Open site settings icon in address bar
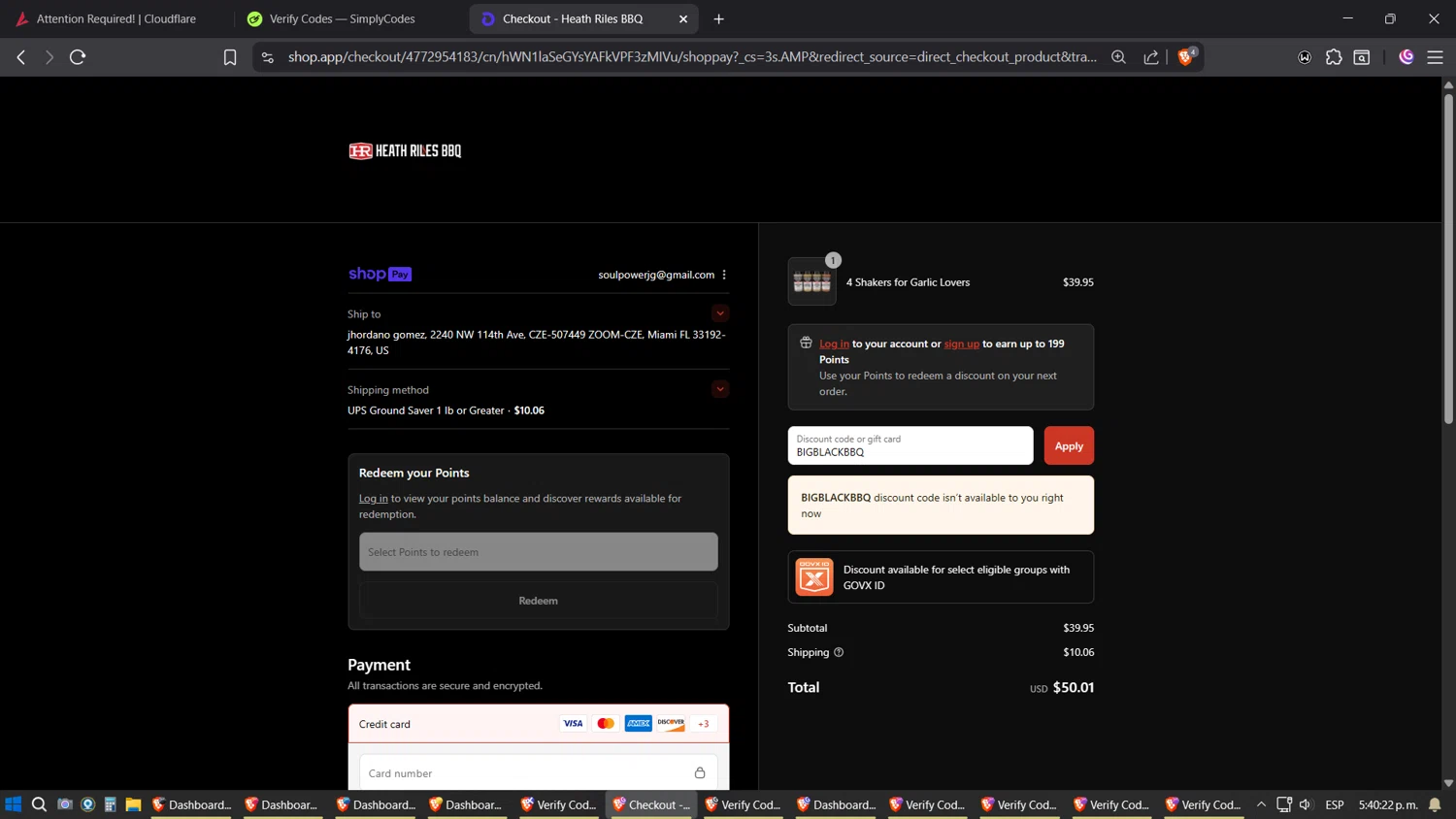This screenshot has height=819, width=1456. pyautogui.click(x=268, y=57)
